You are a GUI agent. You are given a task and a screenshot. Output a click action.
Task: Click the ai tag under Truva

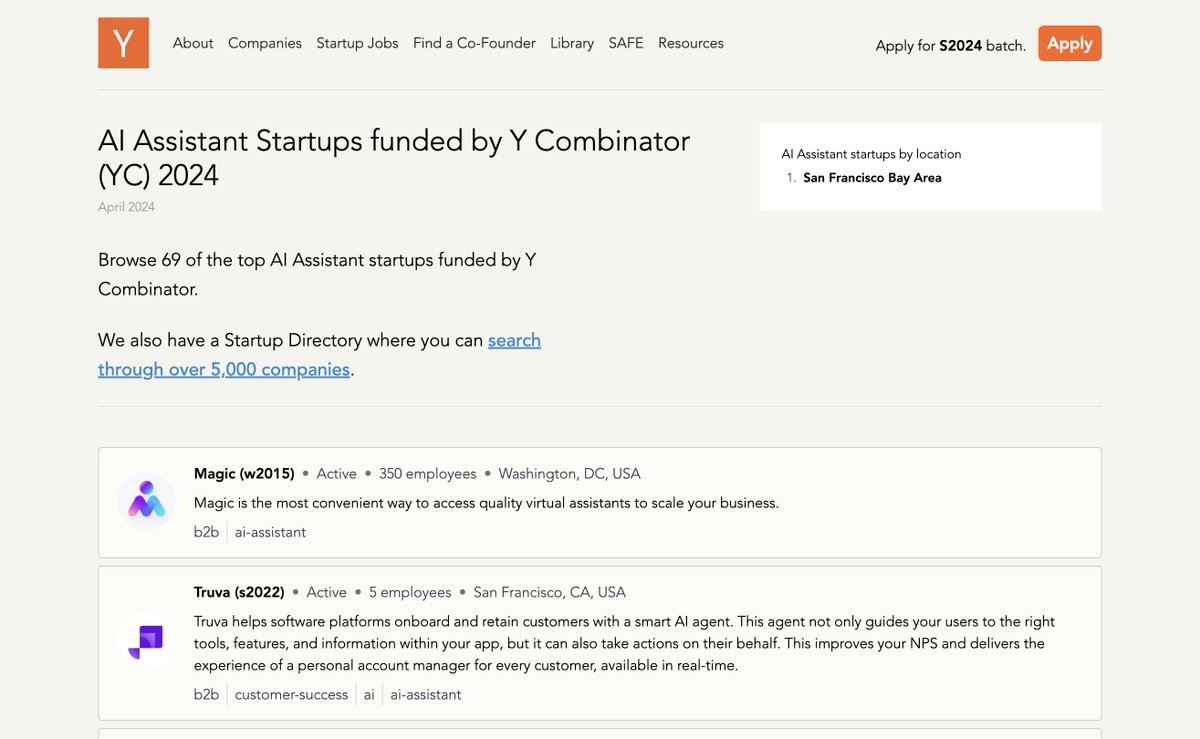click(369, 694)
